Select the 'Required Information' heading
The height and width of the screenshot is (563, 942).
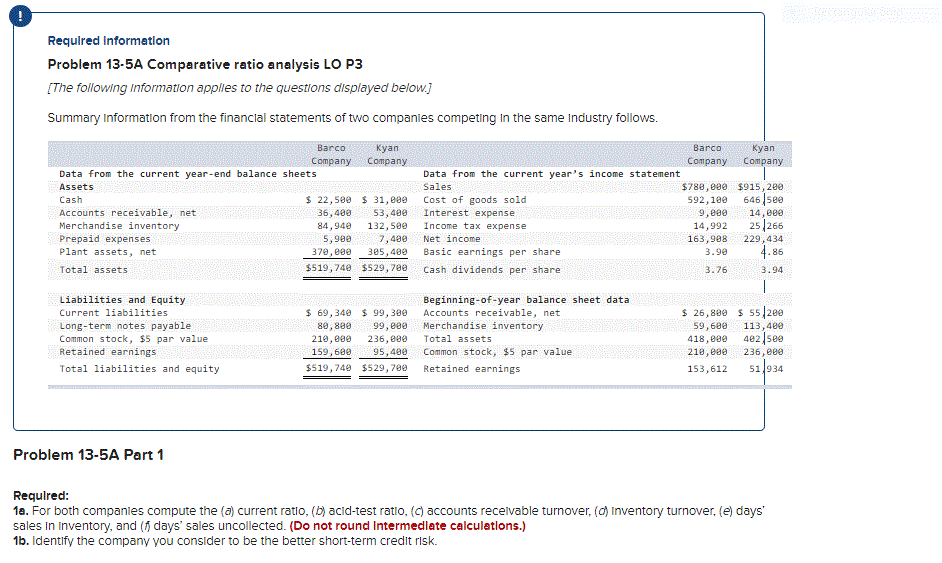(x=109, y=41)
